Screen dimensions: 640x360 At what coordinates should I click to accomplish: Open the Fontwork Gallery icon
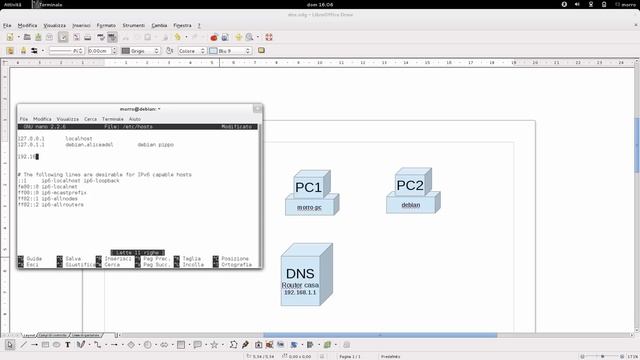pos(258,345)
